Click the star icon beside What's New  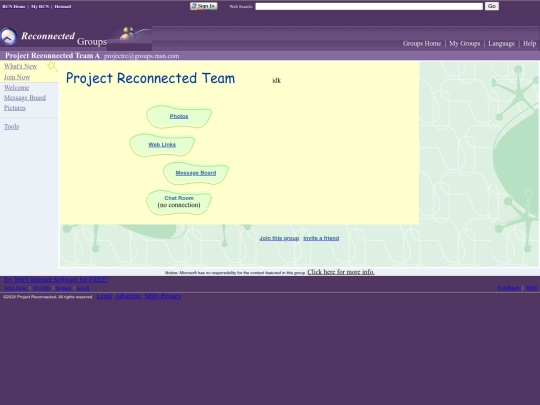(51, 65)
